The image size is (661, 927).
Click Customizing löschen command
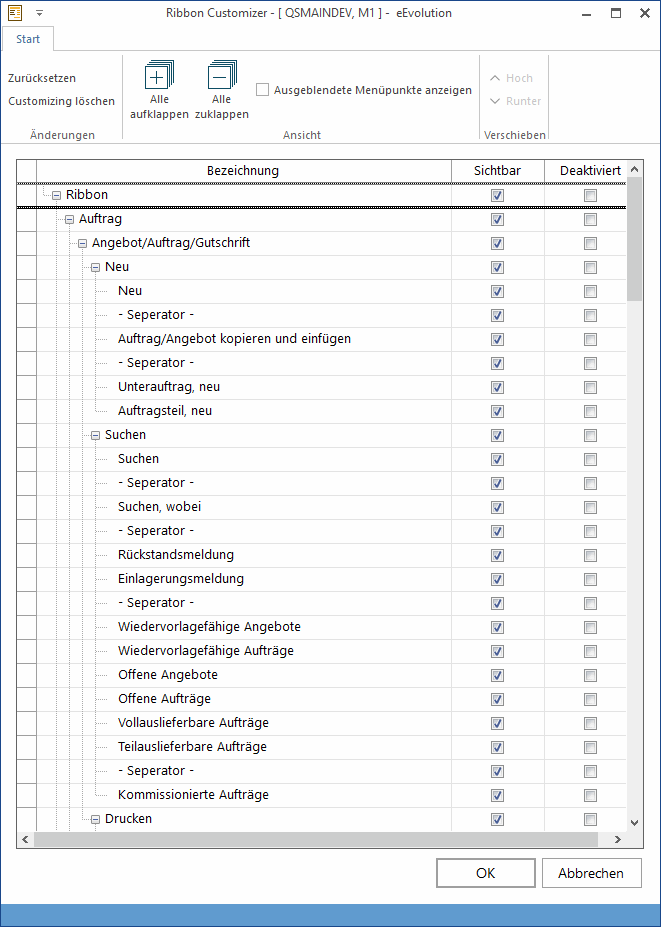point(61,101)
